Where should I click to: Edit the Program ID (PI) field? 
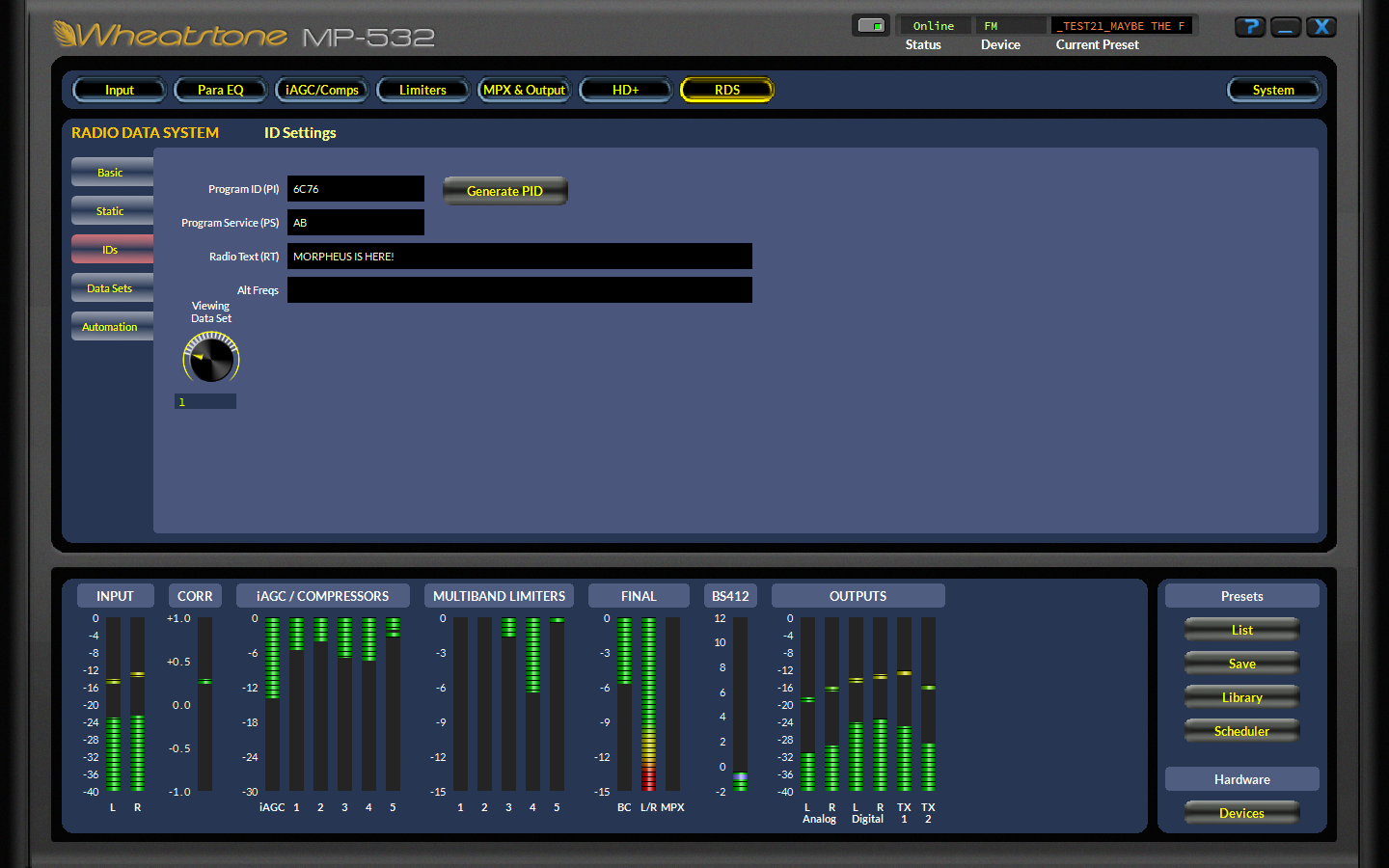point(356,189)
